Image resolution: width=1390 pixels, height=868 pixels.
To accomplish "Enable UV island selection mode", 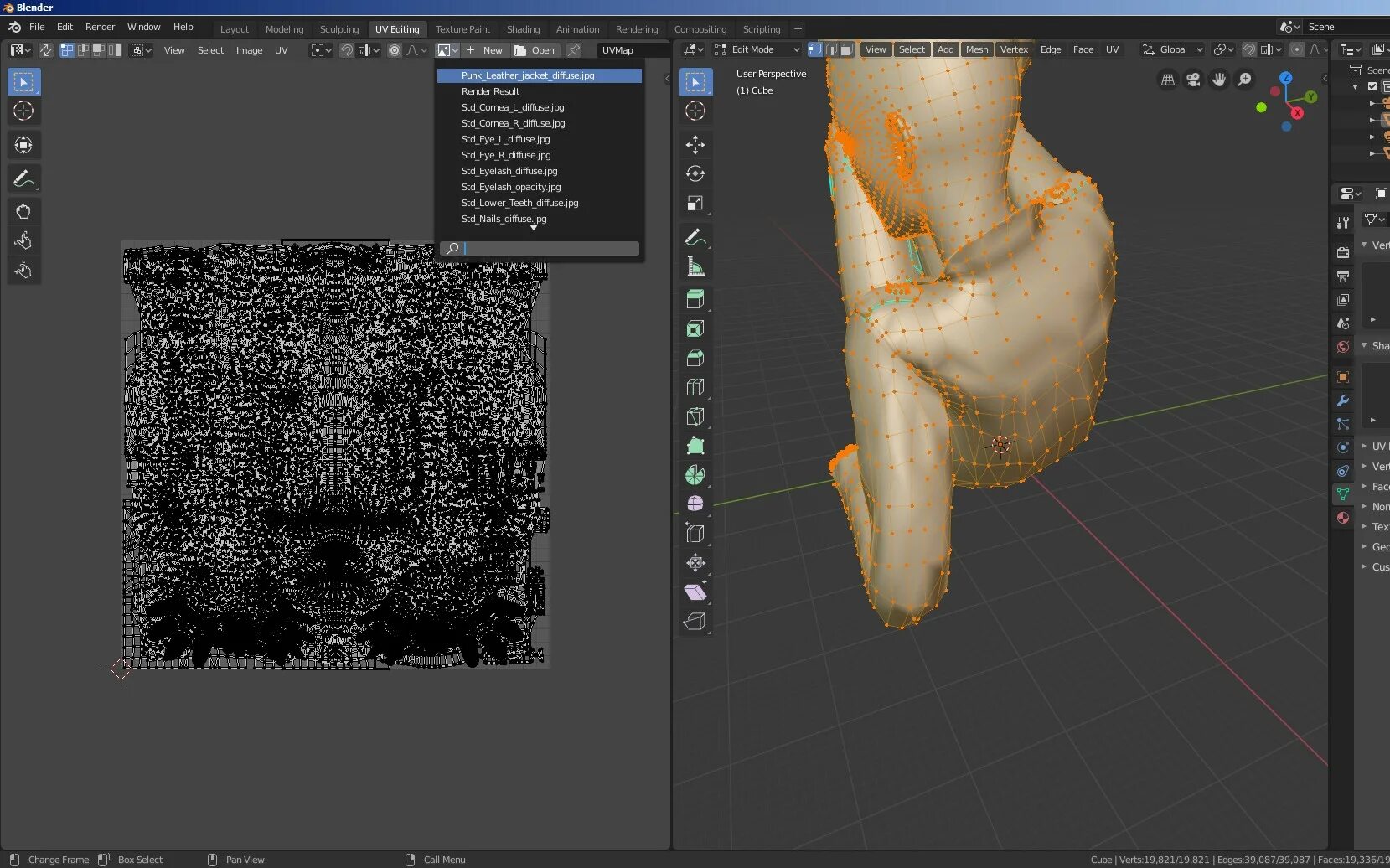I will [115, 50].
